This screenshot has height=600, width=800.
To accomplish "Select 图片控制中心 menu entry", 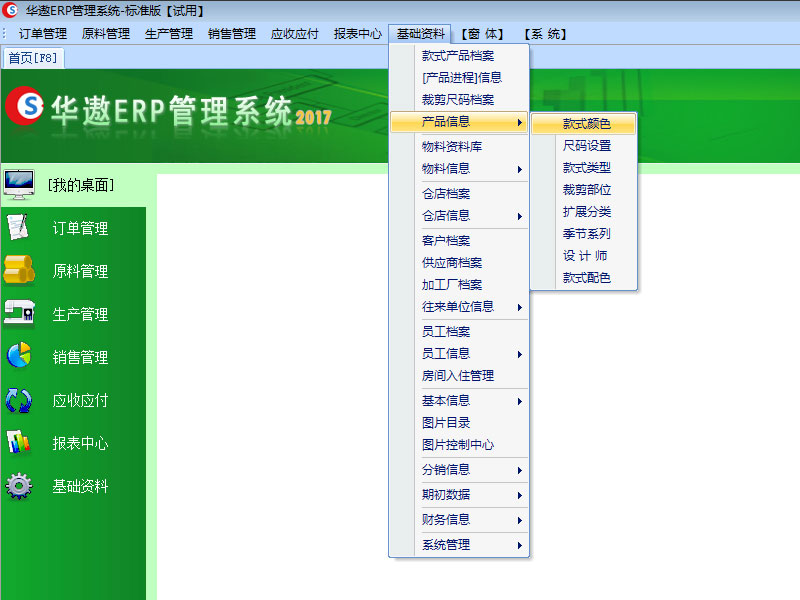I will pyautogui.click(x=458, y=445).
